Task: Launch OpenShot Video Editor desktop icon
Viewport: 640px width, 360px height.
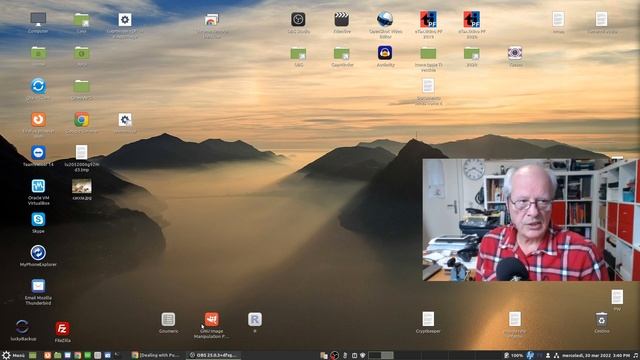Action: [385, 20]
